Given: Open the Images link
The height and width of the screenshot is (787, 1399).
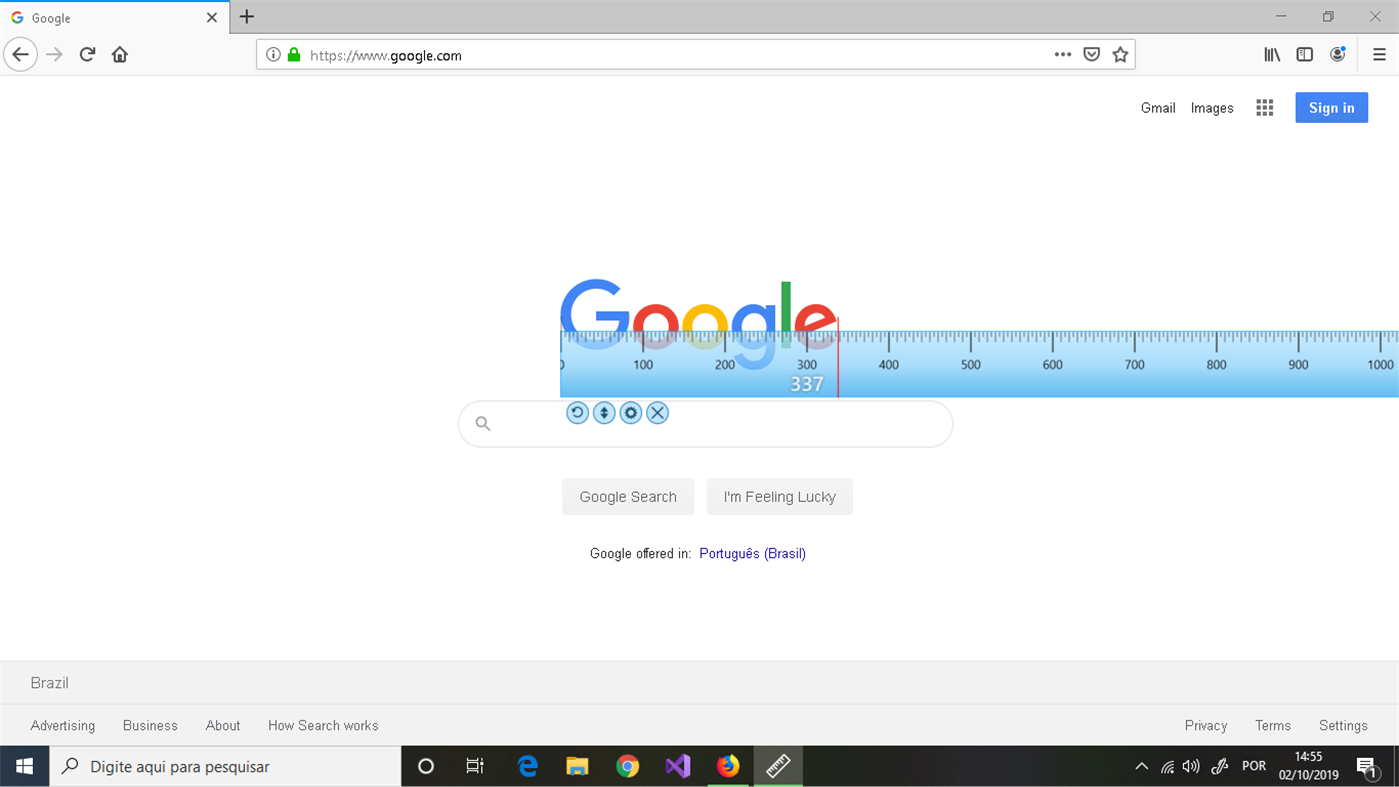Looking at the screenshot, I should click(1212, 108).
